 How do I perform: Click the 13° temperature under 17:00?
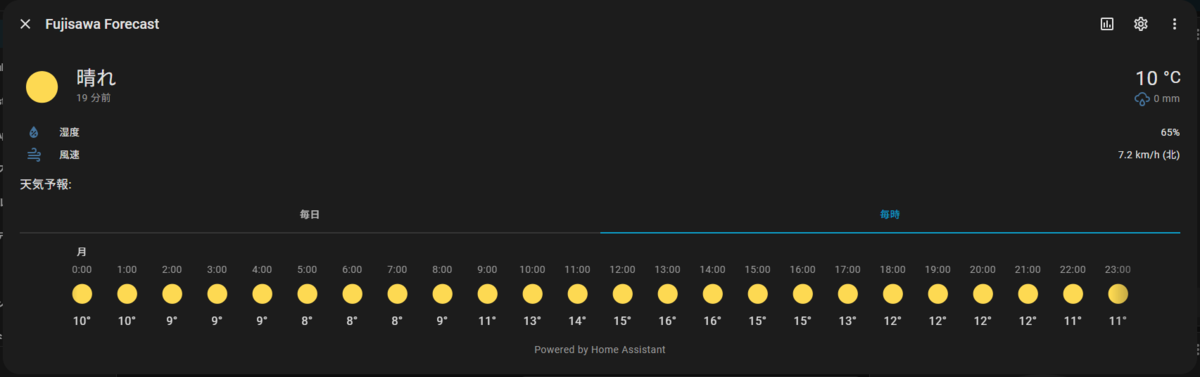pos(848,321)
